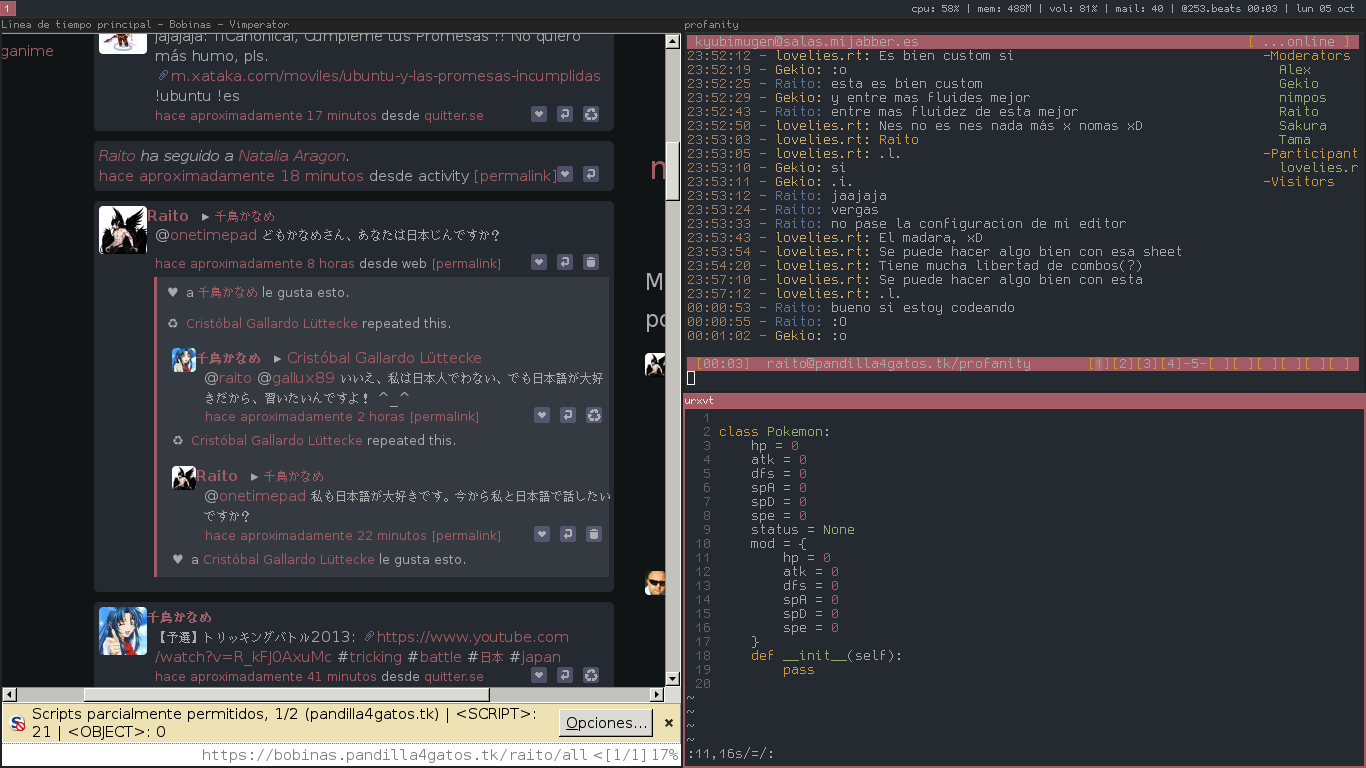
Task: Switch to profanity window [2]
Action: 1122,364
